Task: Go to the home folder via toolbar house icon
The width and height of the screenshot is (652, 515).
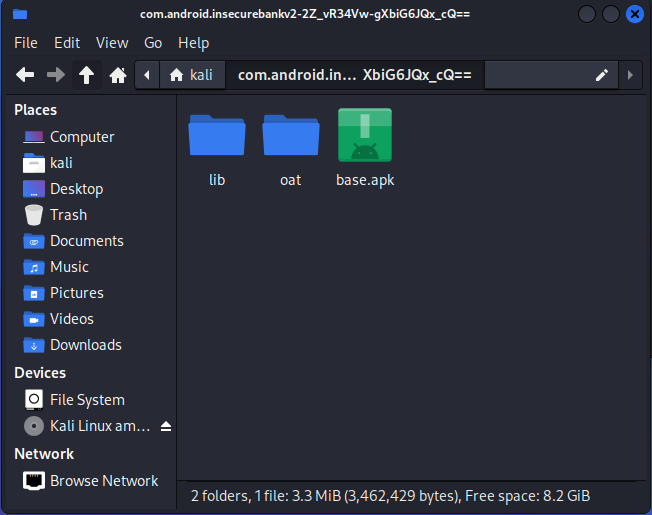Action: pos(118,75)
